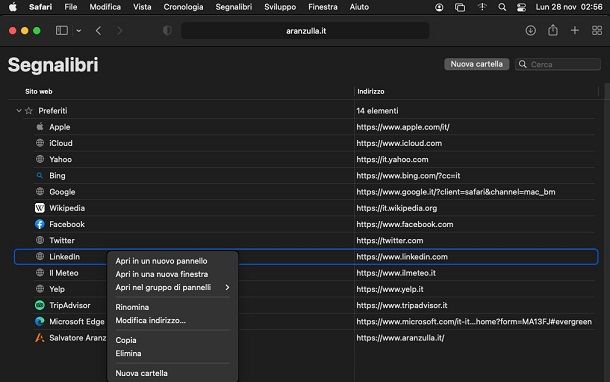This screenshot has height=382, width=610.
Task: Expand Apri nel gruppo di pannelli submenu
Action: click(172, 287)
